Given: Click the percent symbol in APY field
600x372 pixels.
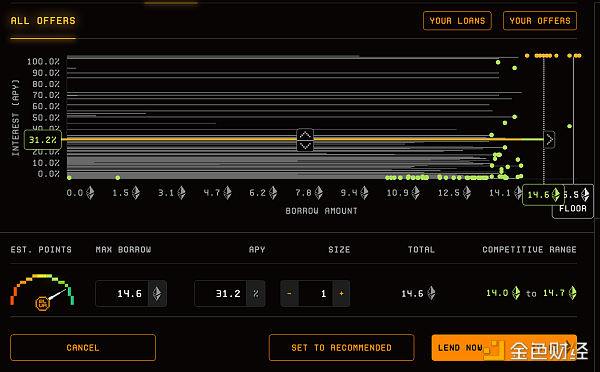Looking at the screenshot, I should (256, 294).
